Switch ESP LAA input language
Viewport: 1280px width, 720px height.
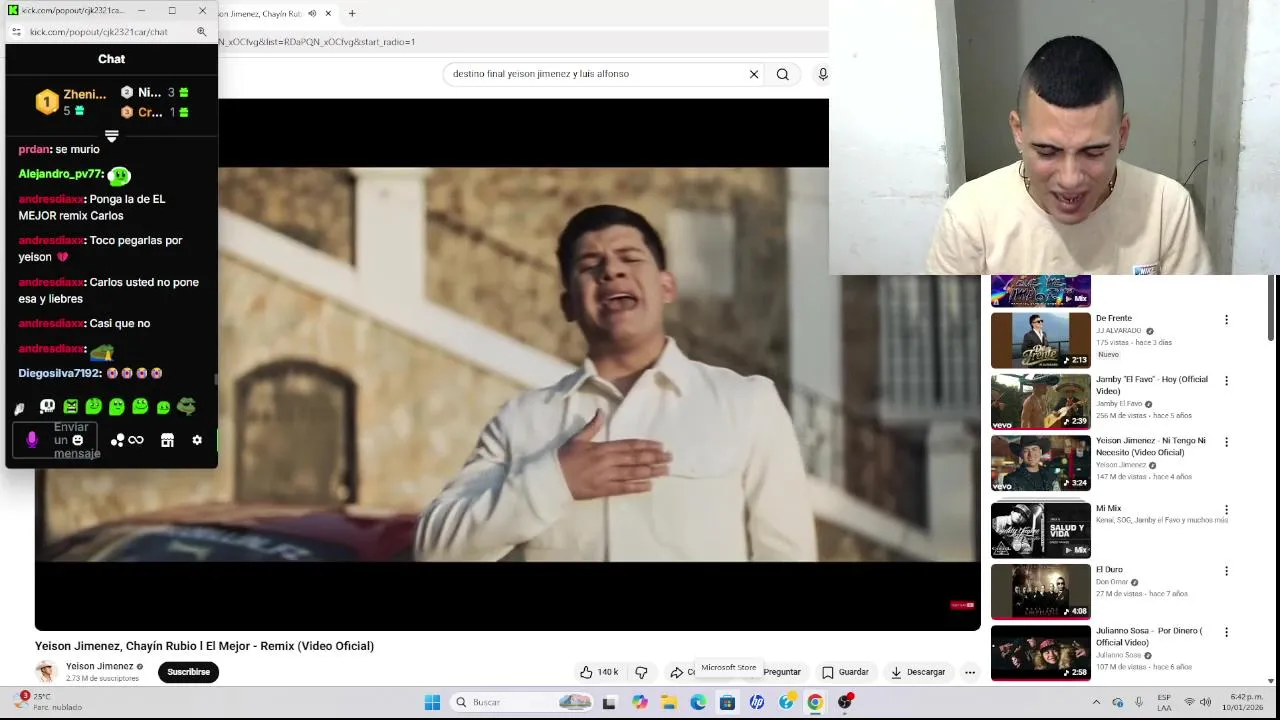1164,702
